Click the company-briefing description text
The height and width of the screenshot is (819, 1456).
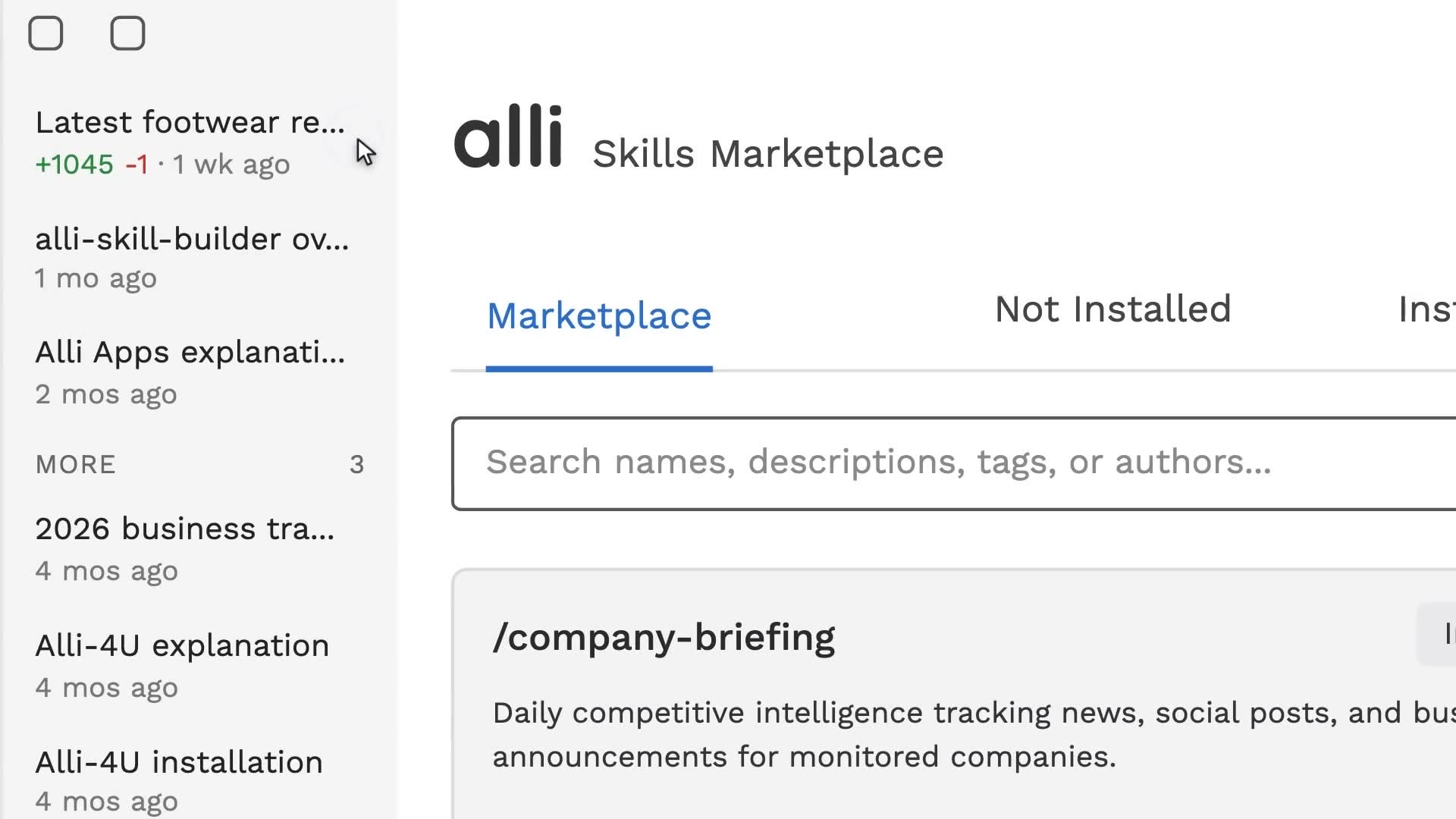pos(974,734)
